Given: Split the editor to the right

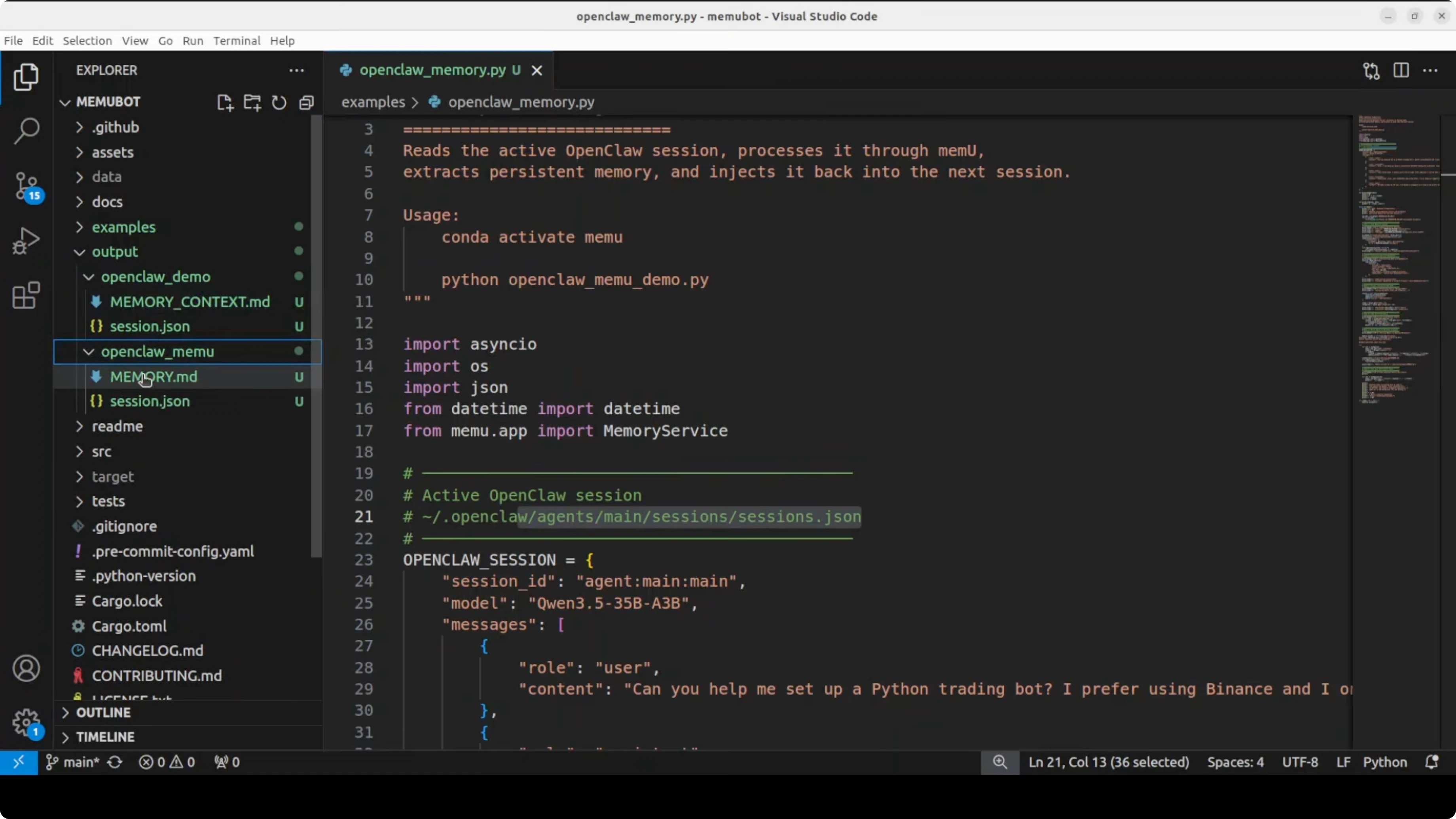Looking at the screenshot, I should click(x=1401, y=70).
